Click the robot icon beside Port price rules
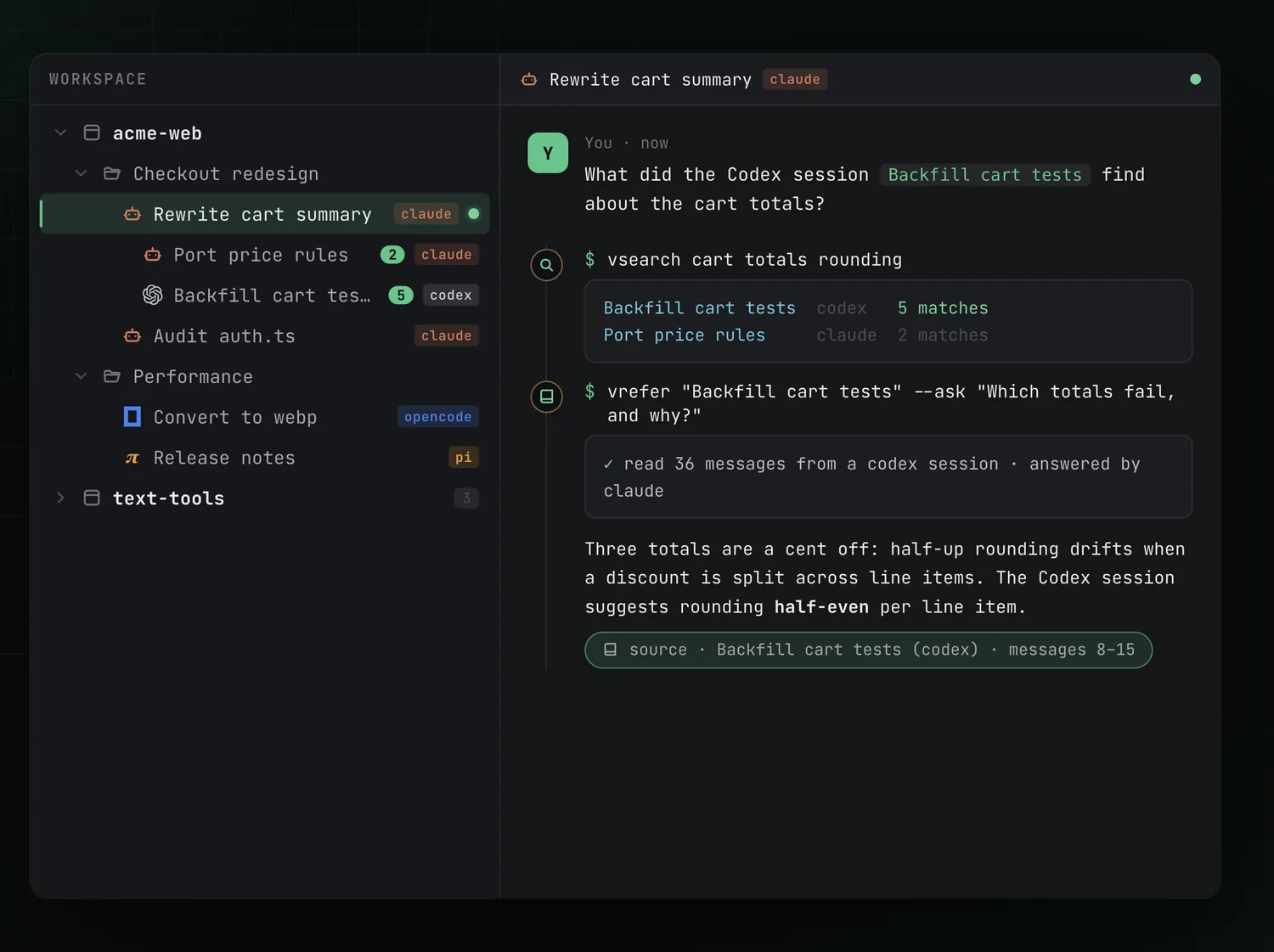Image resolution: width=1274 pixels, height=952 pixels. click(x=153, y=255)
